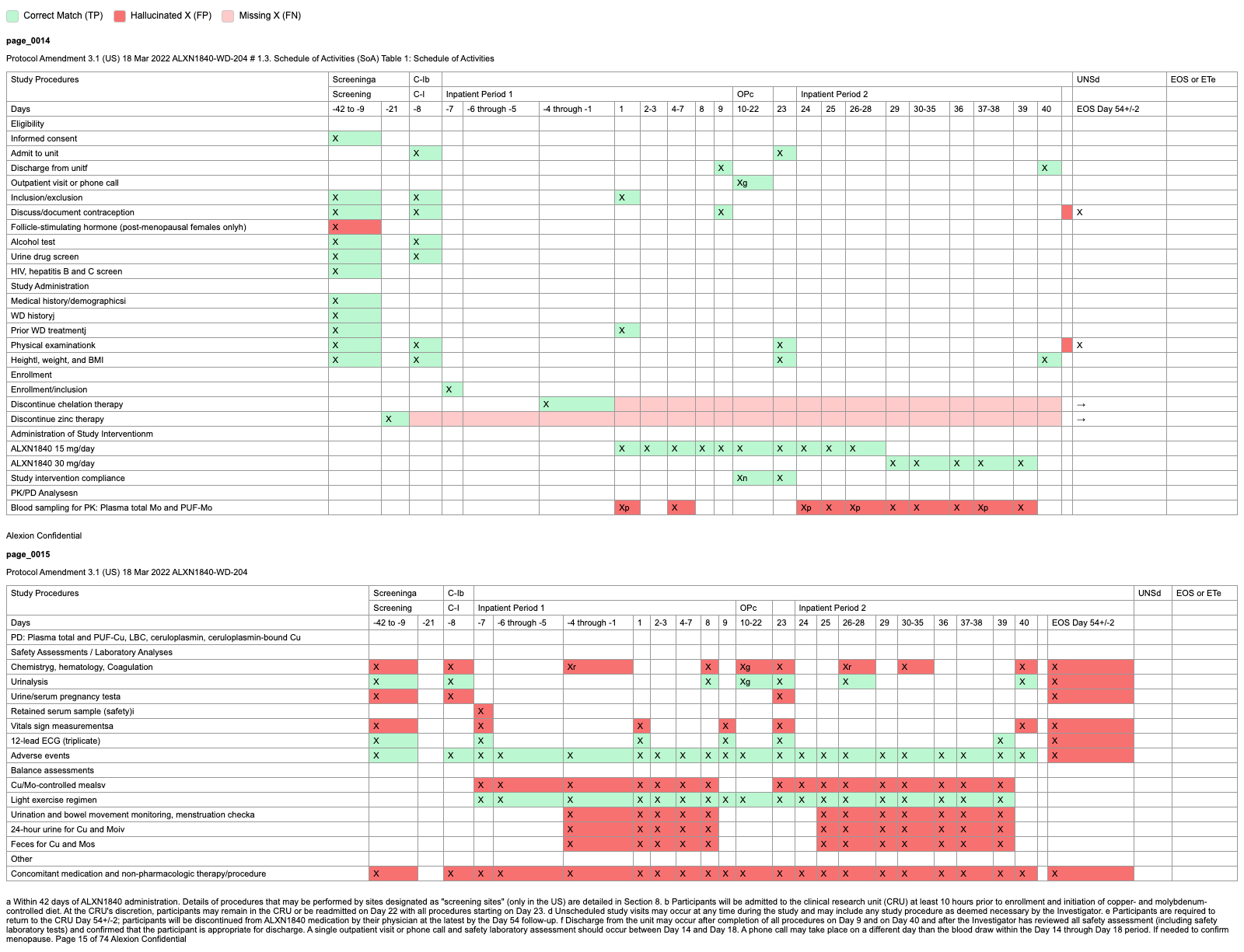Viewport: 1244px width, 952px height.
Task: Click 'Adverse events' row label
Action: coord(40,755)
